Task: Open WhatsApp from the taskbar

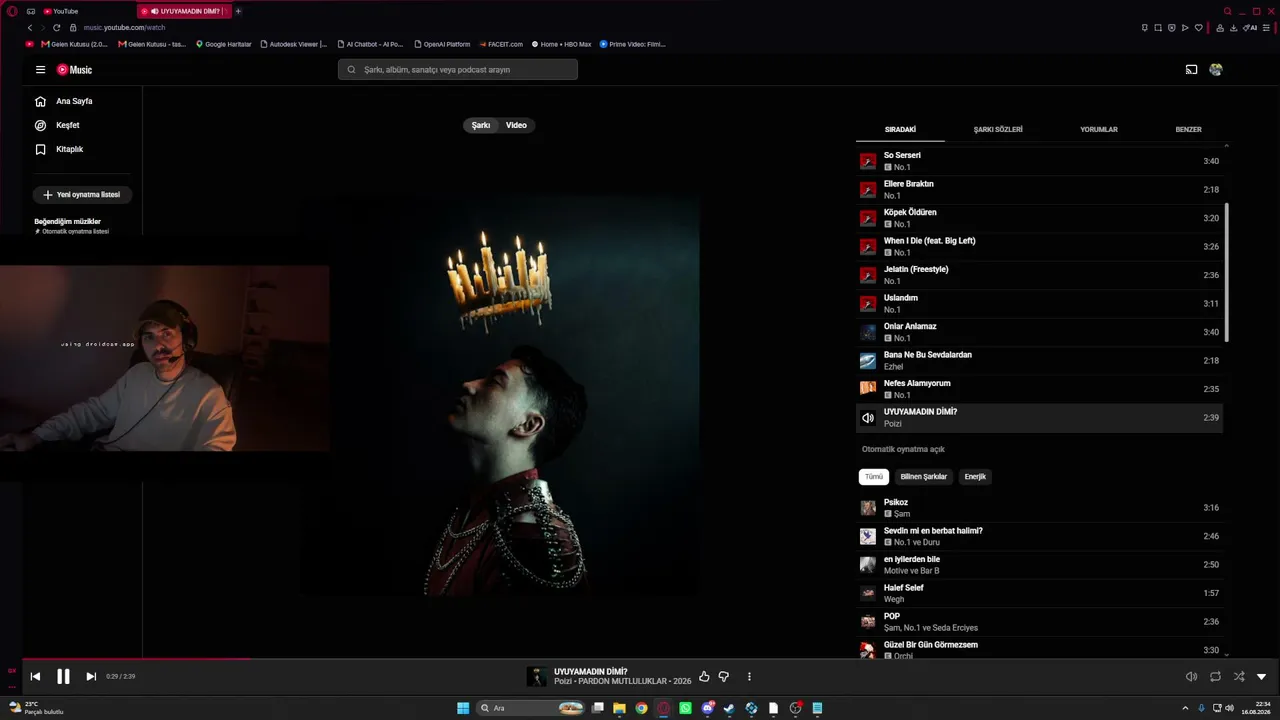Action: [685, 708]
